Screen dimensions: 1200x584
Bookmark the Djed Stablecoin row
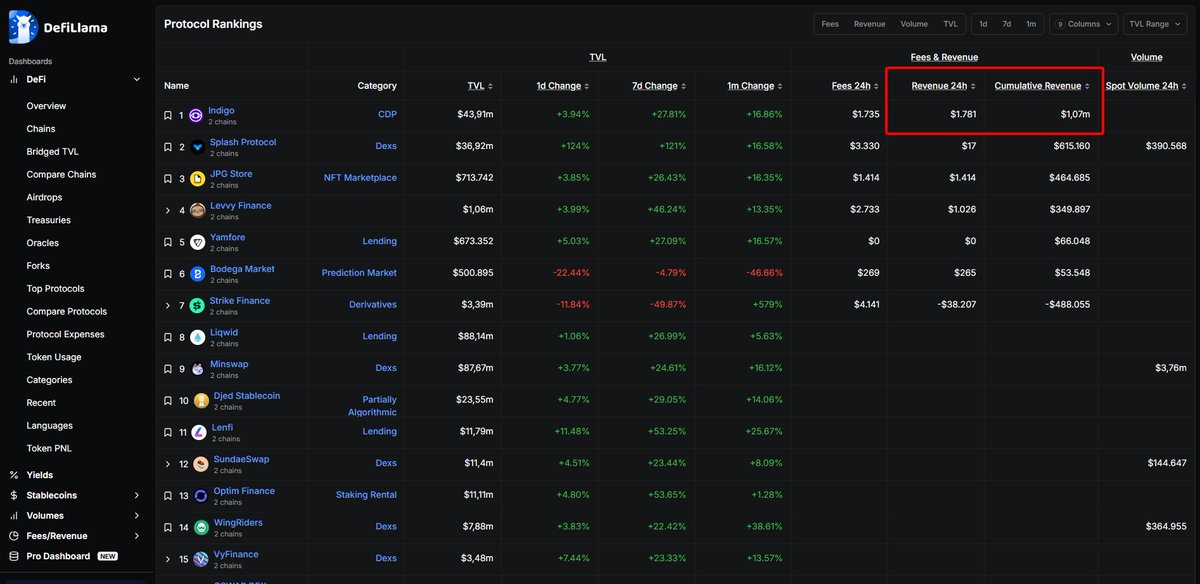pyautogui.click(x=168, y=401)
